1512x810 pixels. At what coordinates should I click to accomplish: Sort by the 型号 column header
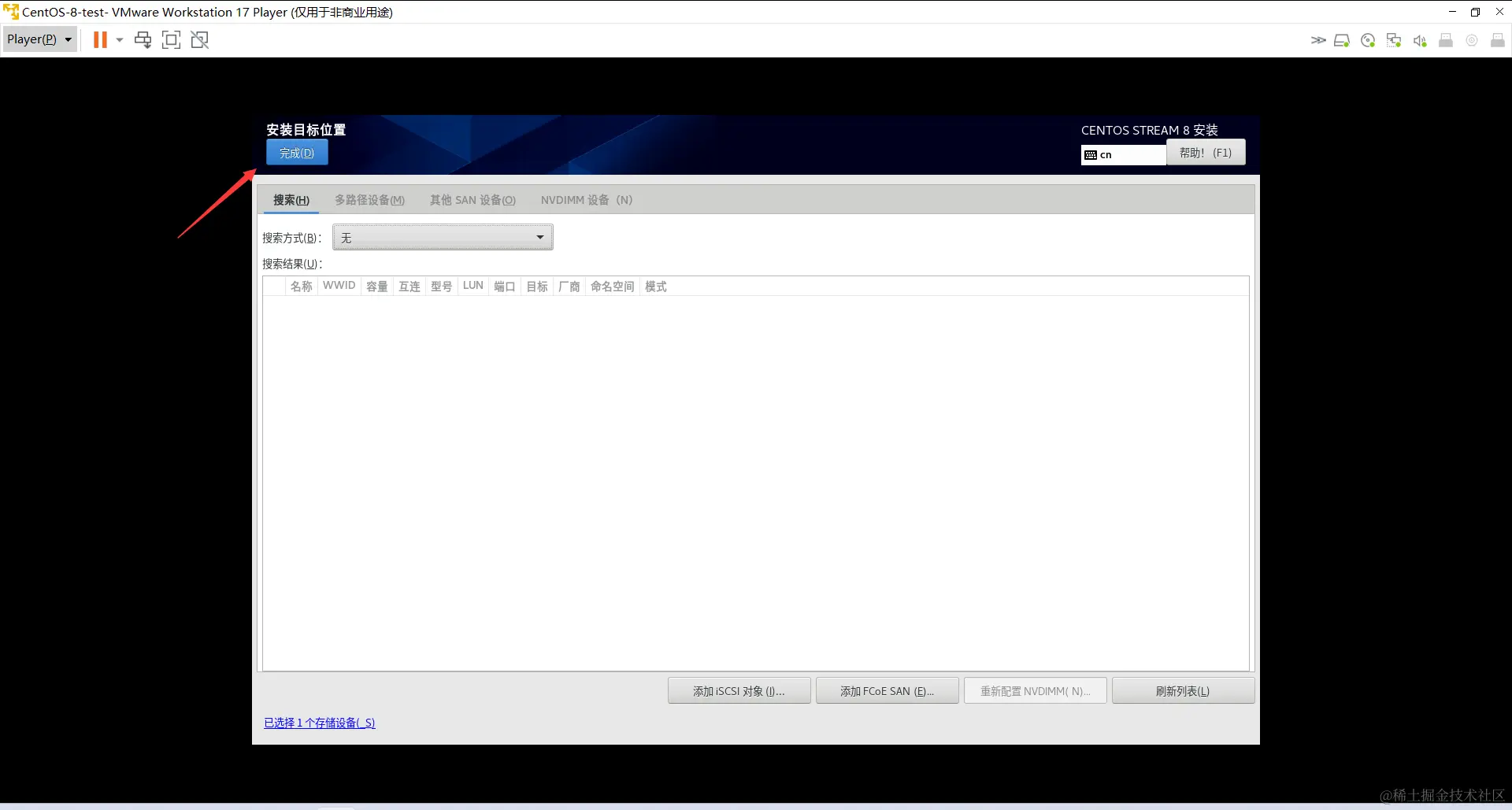tap(442, 287)
